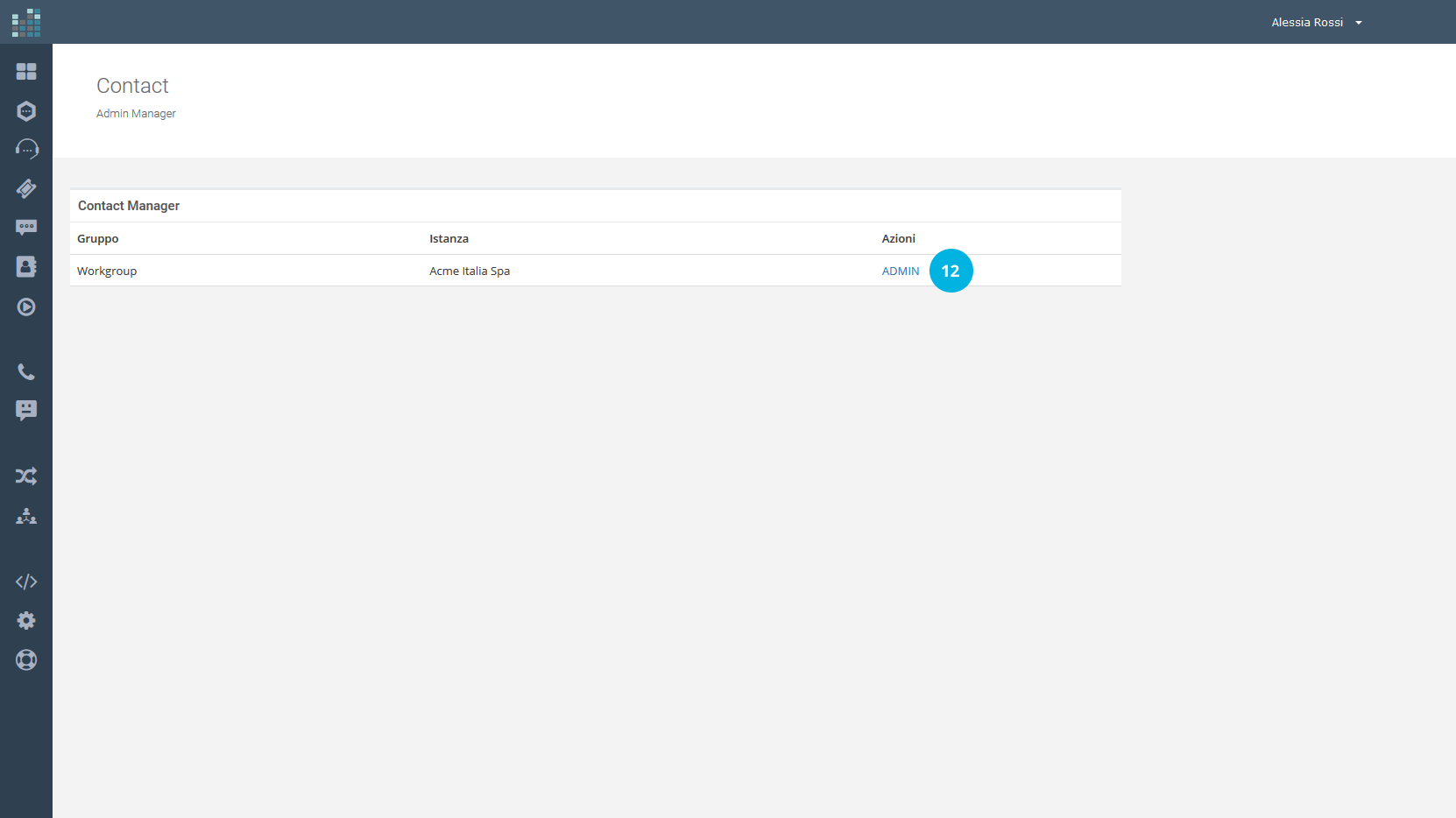Open the chat bubble messages icon in sidebar

pos(26,228)
